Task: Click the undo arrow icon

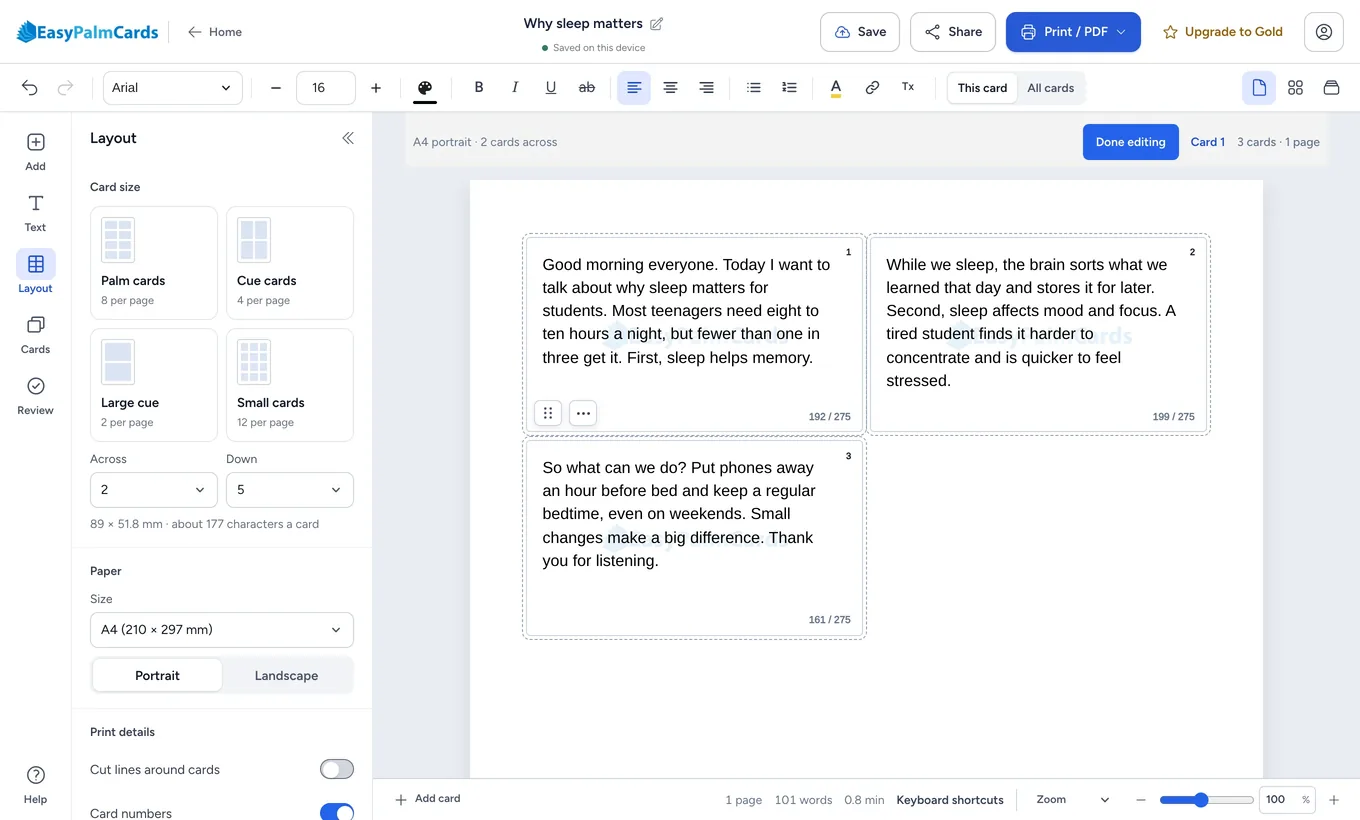Action: point(30,88)
